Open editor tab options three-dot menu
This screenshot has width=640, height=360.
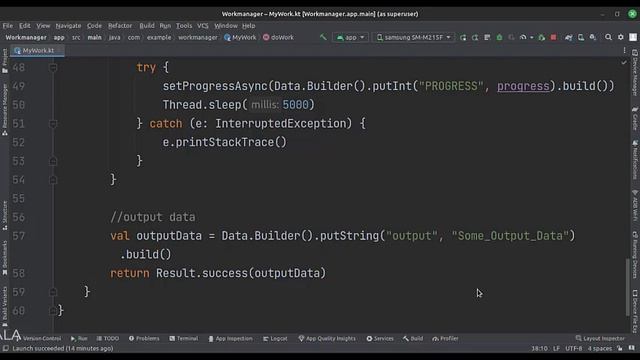click(624, 50)
